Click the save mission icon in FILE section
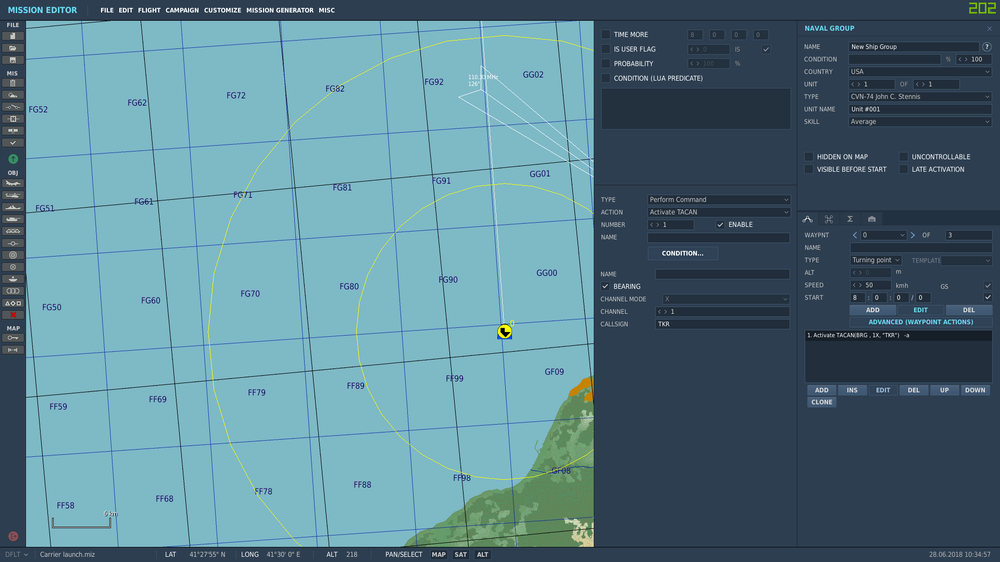The height and width of the screenshot is (562, 1000). tap(13, 59)
